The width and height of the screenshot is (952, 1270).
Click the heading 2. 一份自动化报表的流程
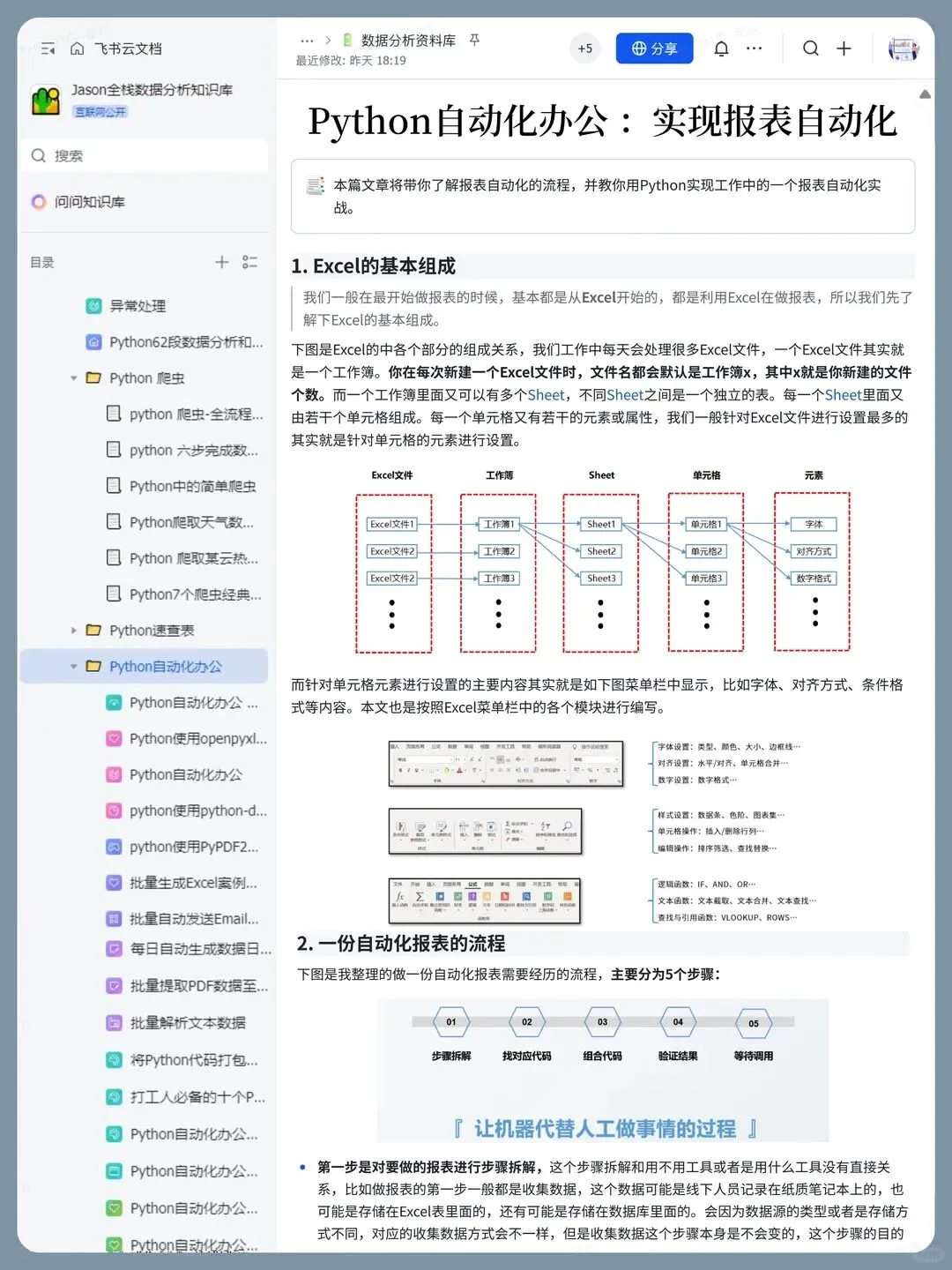click(401, 944)
